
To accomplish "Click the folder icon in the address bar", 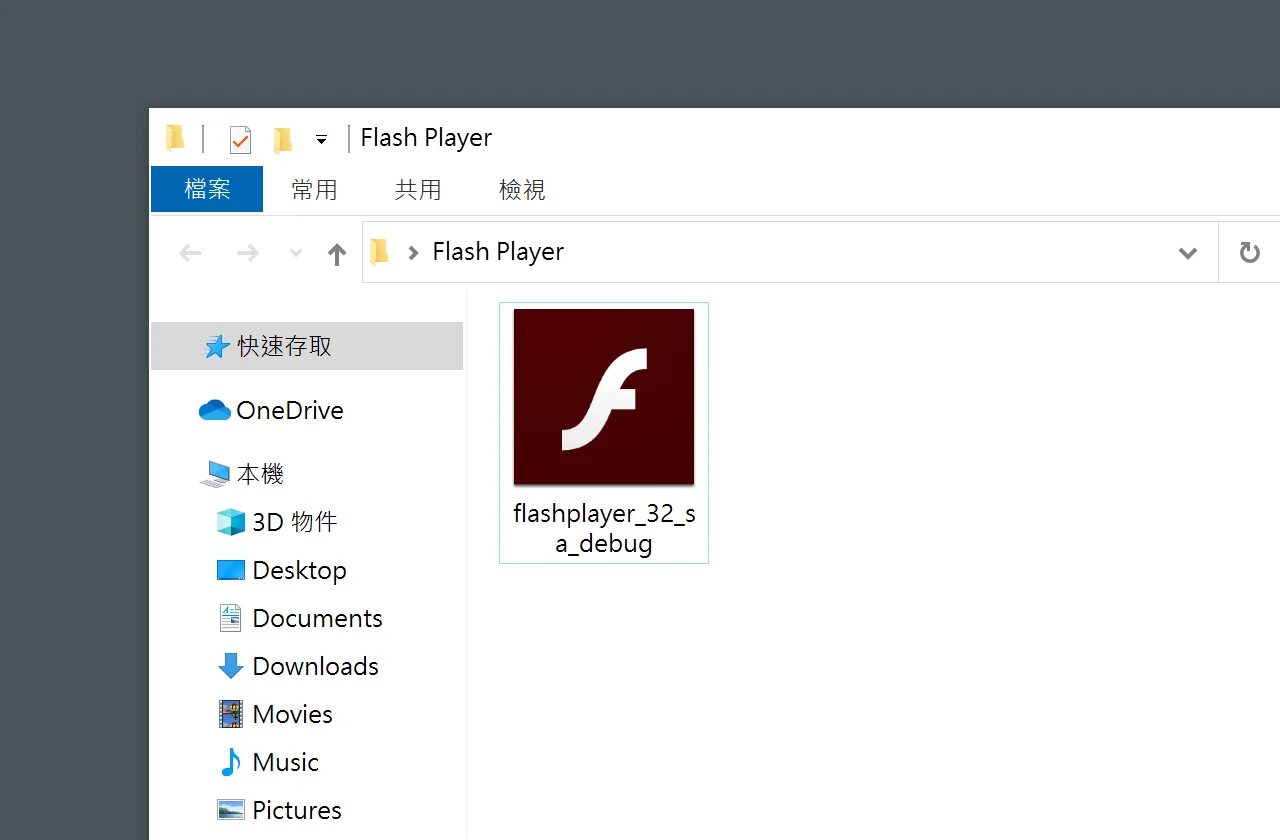I will pyautogui.click(x=378, y=252).
